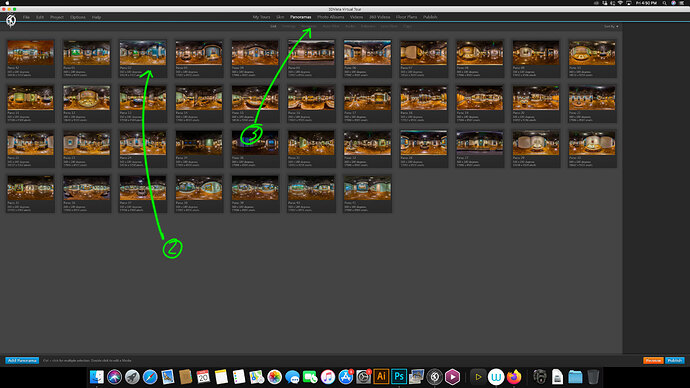Image resolution: width=690 pixels, height=388 pixels.
Task: Open the Options menu
Action: [x=78, y=17]
